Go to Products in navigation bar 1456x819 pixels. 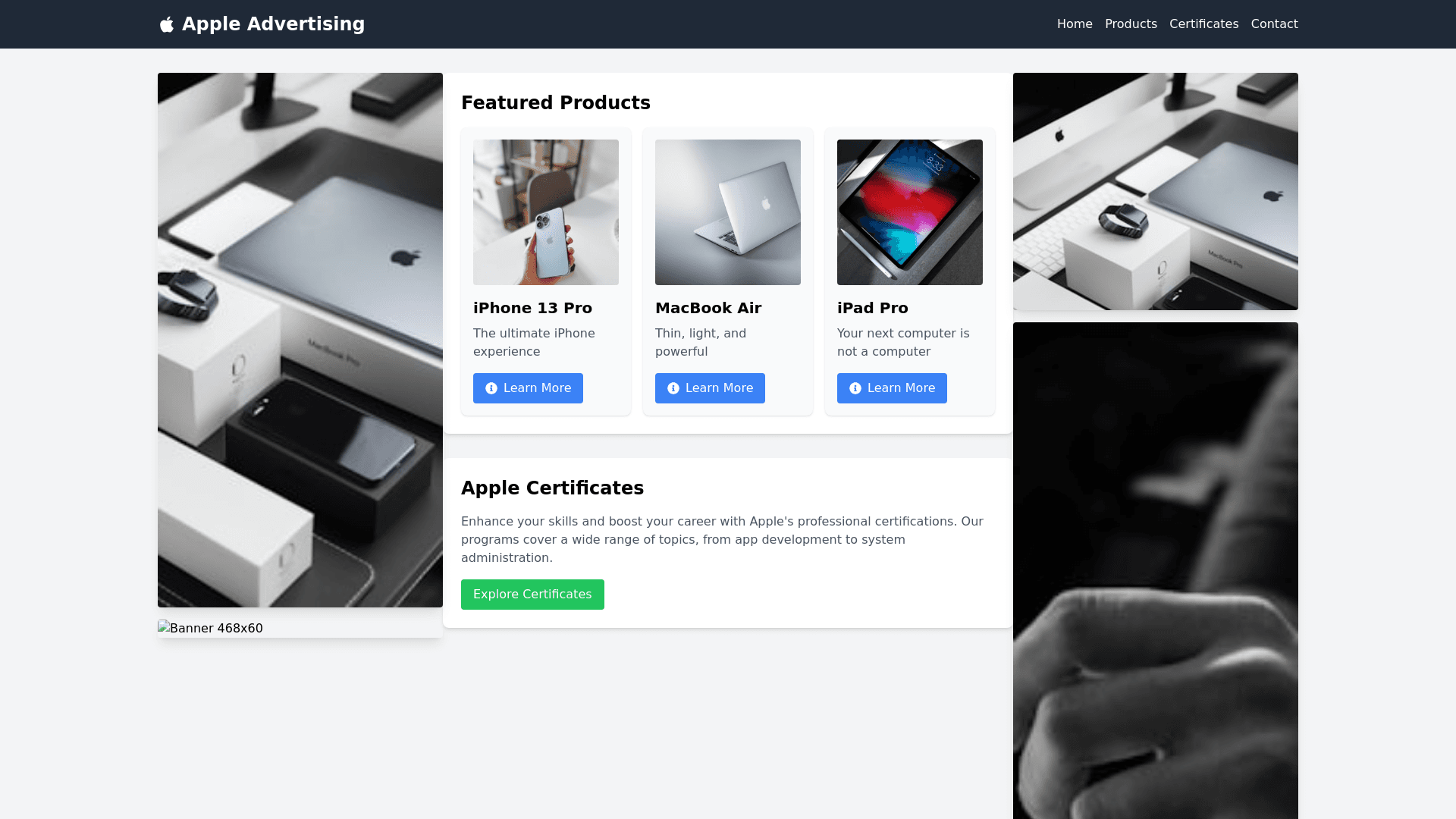point(1131,24)
